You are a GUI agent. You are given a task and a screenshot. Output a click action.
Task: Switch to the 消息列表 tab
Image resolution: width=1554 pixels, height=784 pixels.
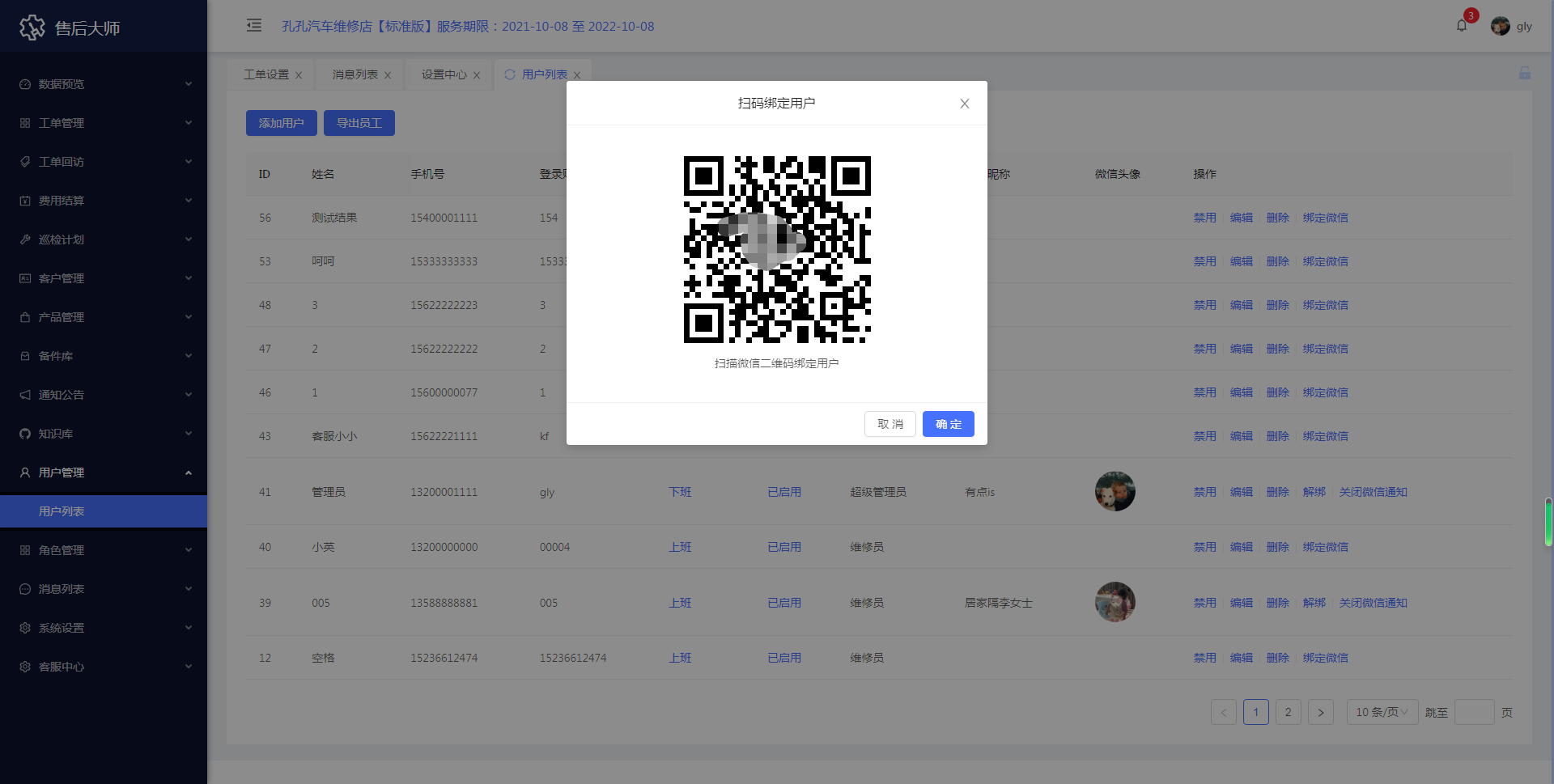coord(355,74)
